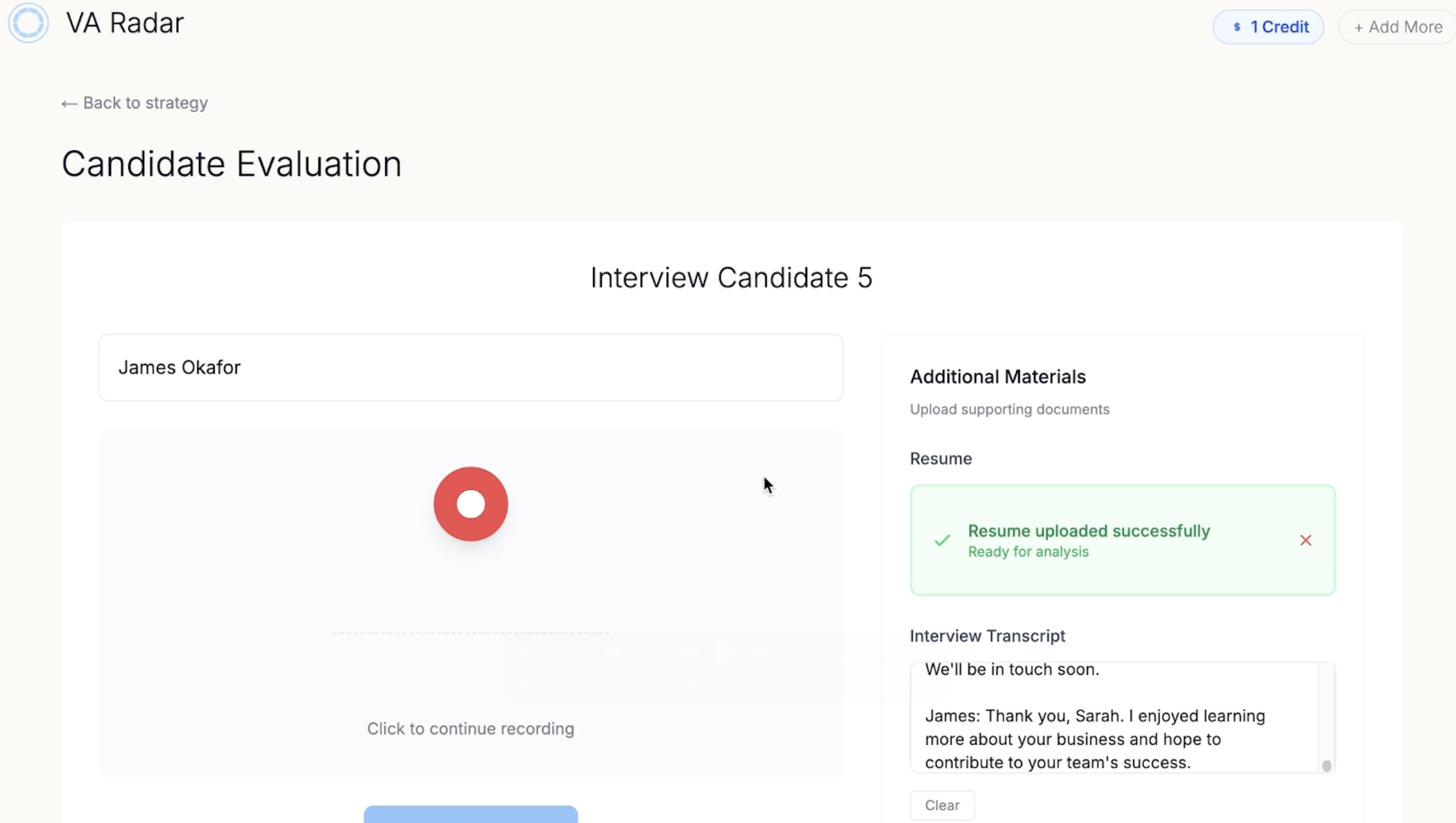Remove uploaded resume with red X icon

click(x=1305, y=541)
